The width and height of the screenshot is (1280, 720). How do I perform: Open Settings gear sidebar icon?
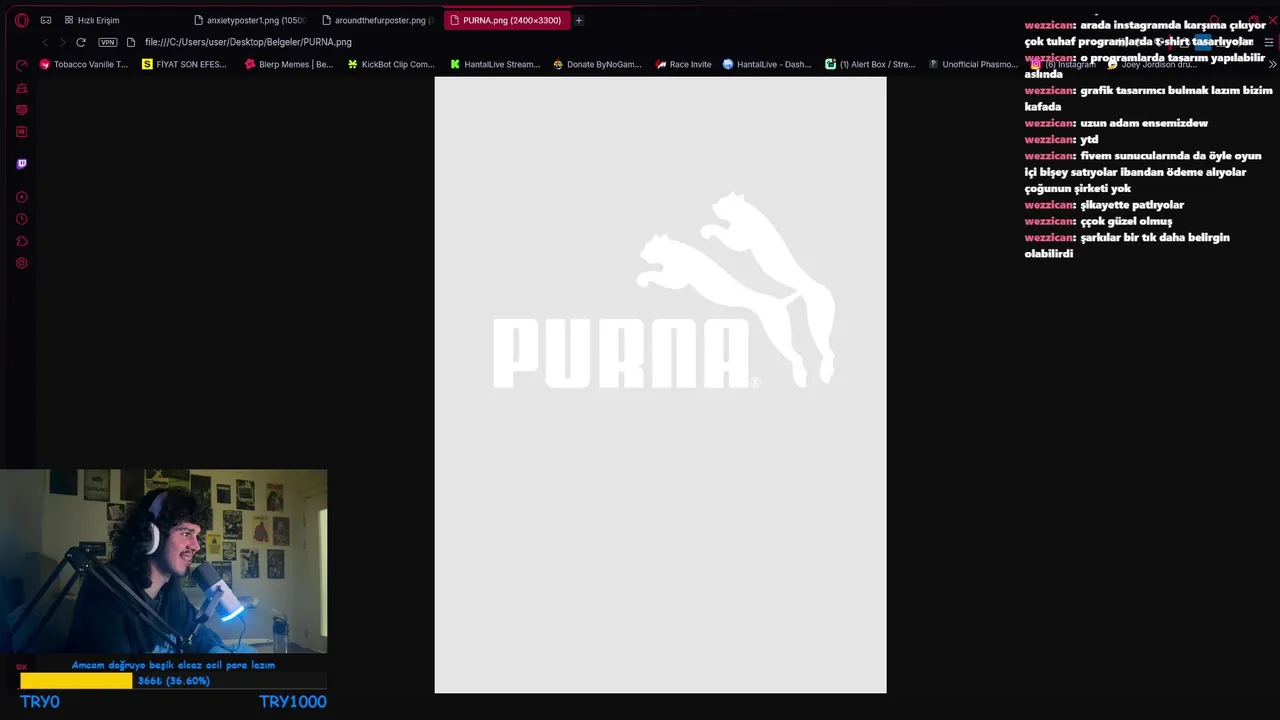(x=22, y=263)
